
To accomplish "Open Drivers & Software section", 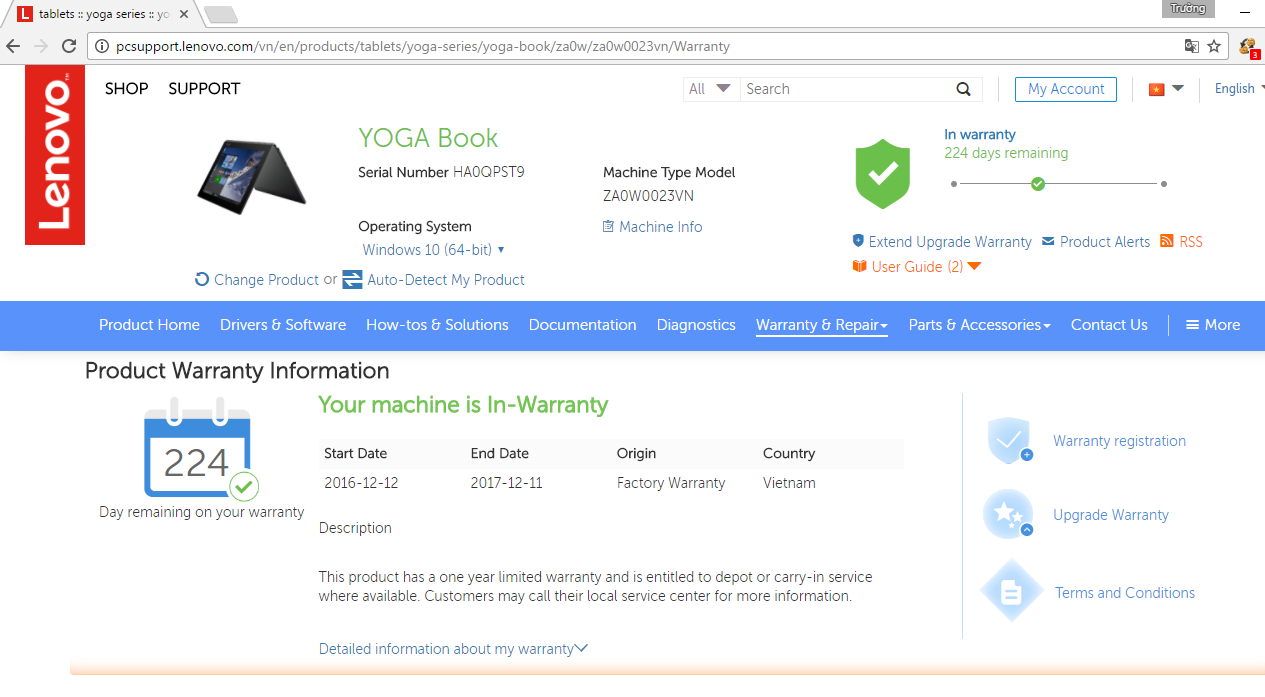I will [283, 325].
